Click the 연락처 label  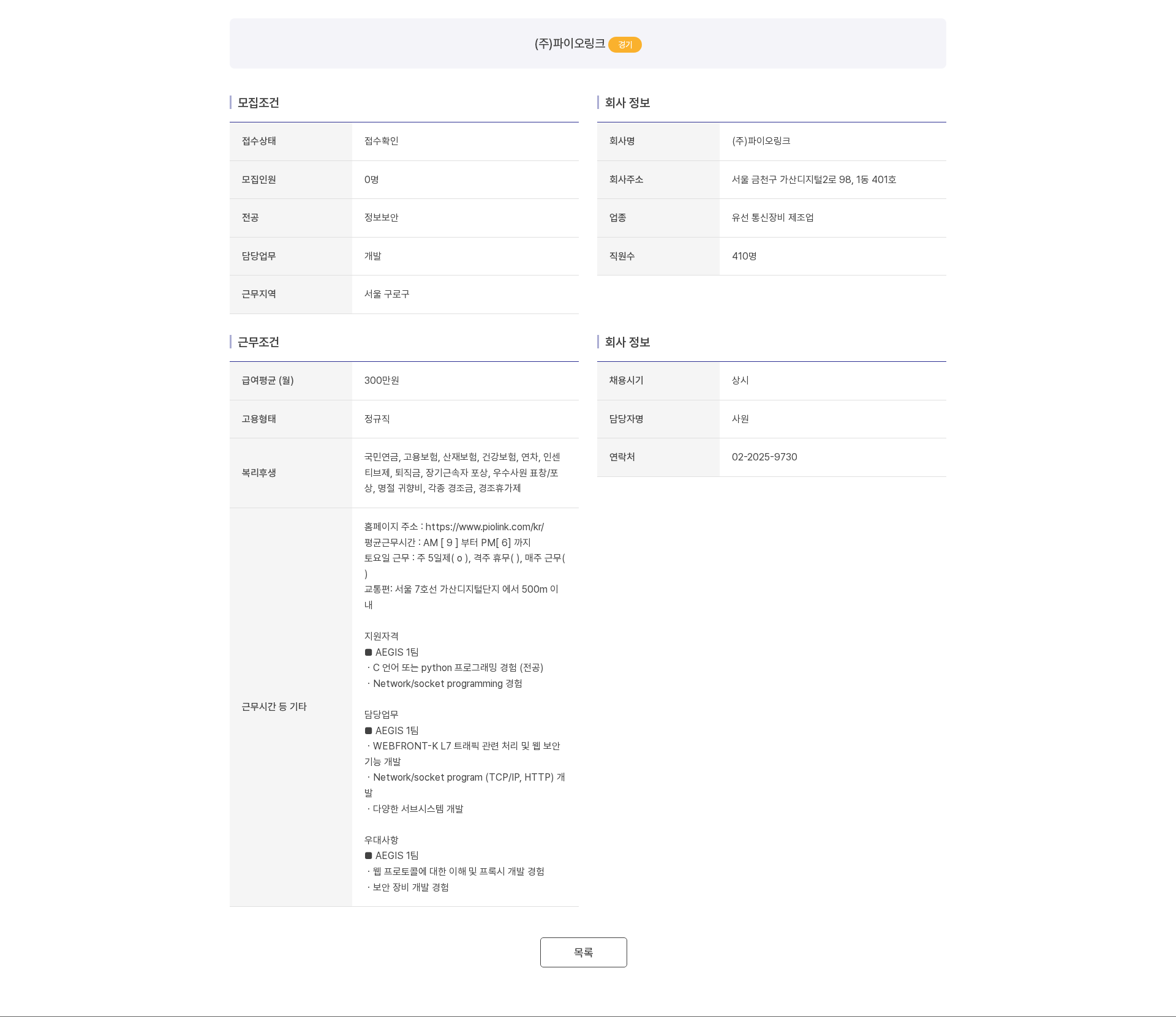(x=622, y=457)
